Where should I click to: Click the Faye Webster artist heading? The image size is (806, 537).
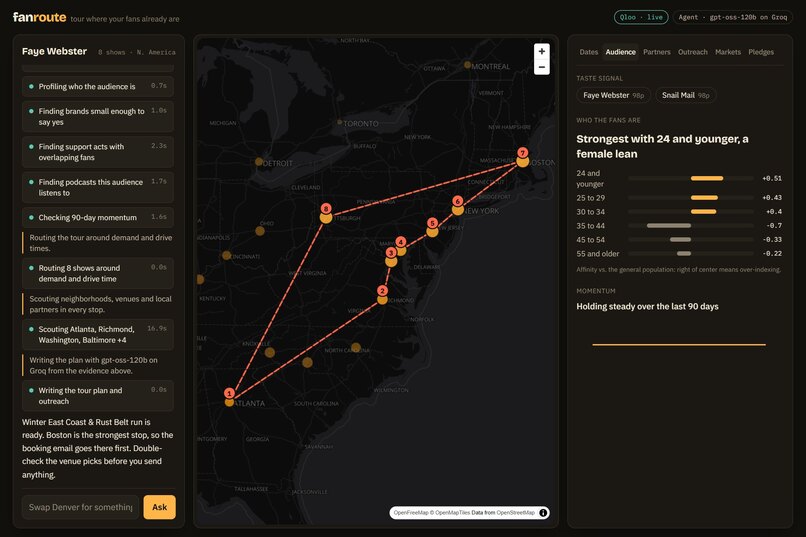point(54,51)
